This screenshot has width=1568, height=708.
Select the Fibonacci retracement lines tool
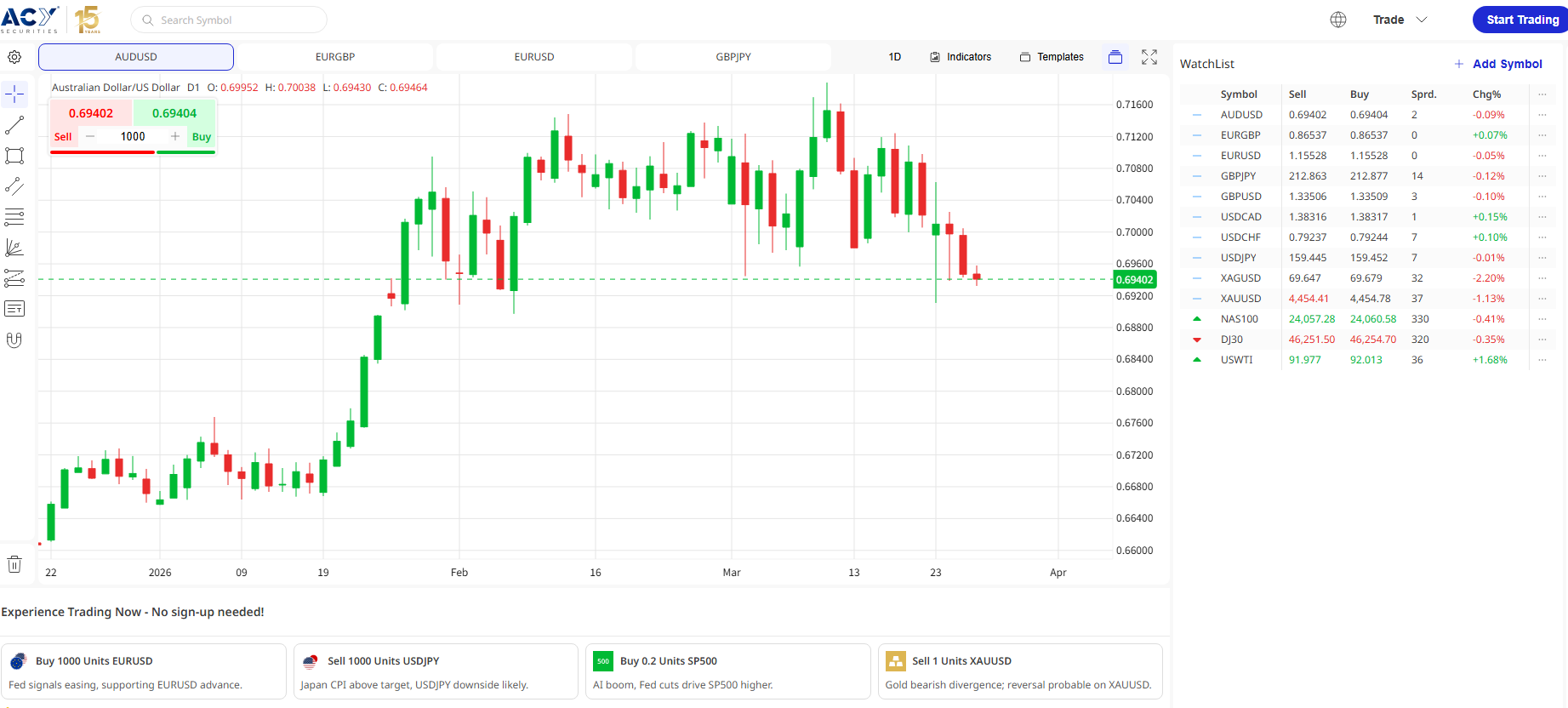[14, 217]
